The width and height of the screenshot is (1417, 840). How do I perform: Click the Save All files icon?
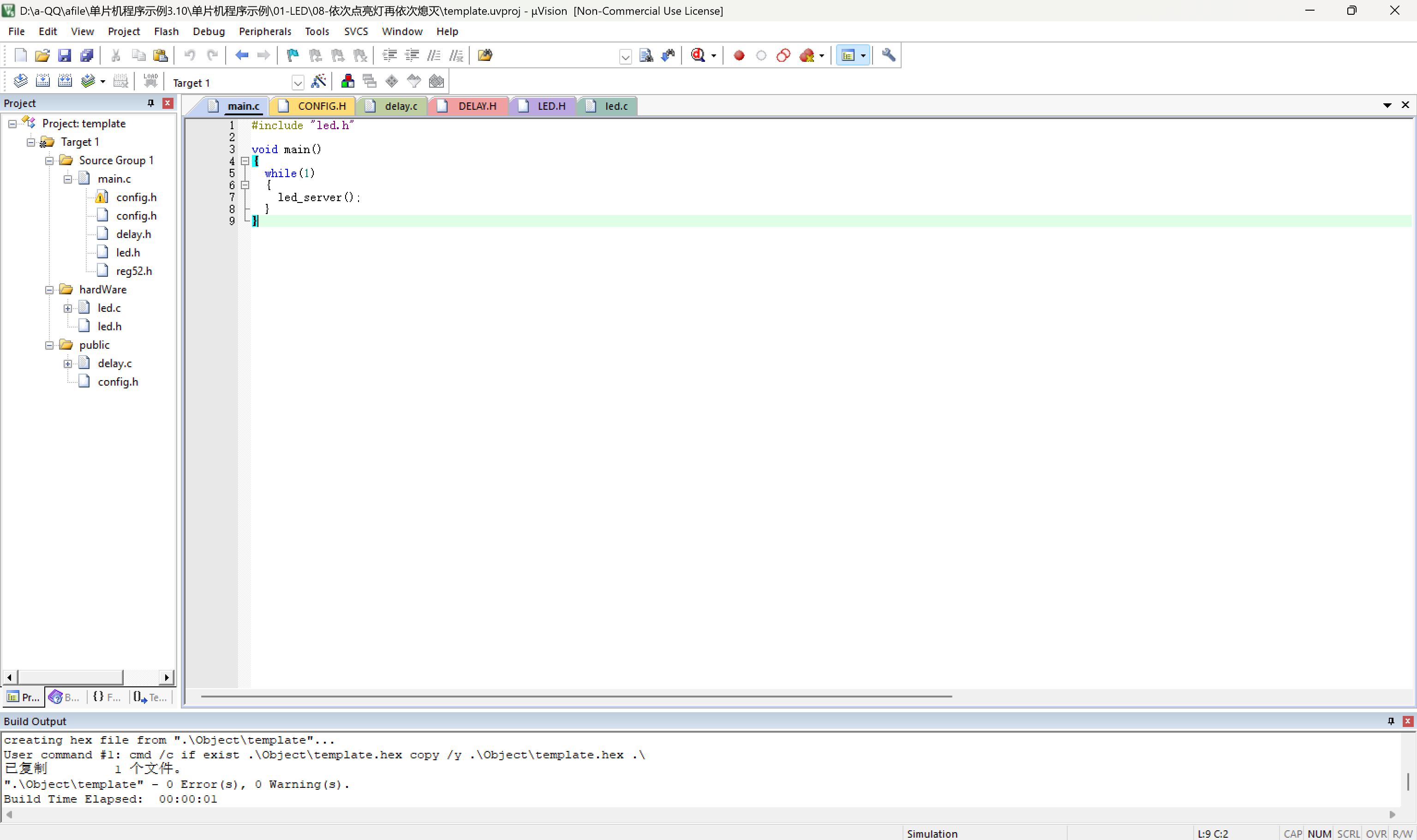(87, 55)
